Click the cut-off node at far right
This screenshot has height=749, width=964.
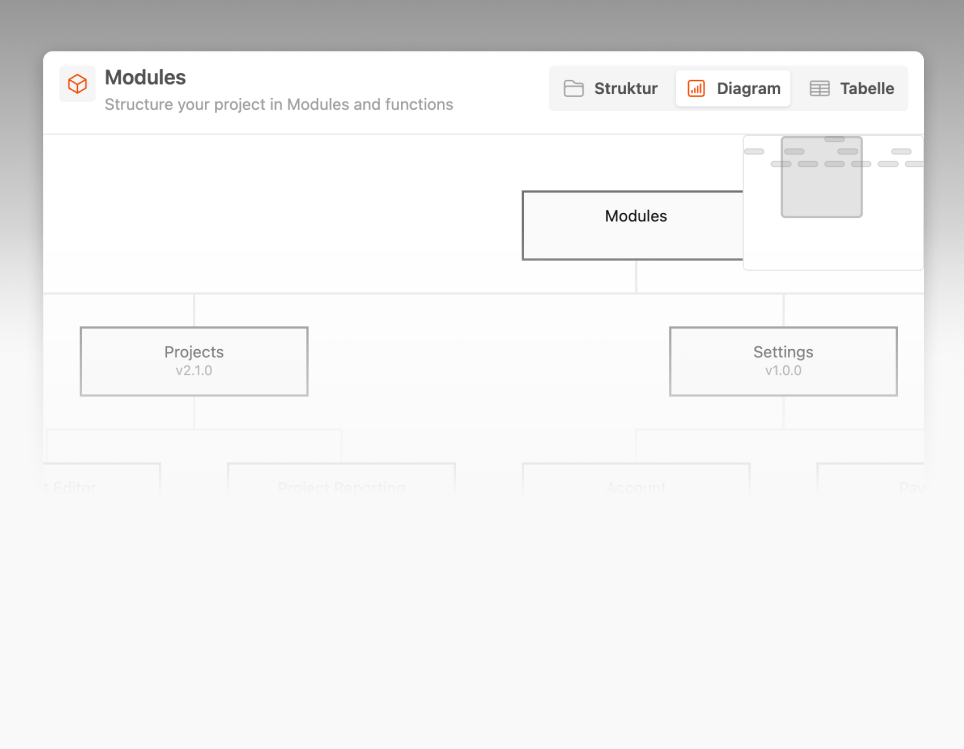[880, 483]
